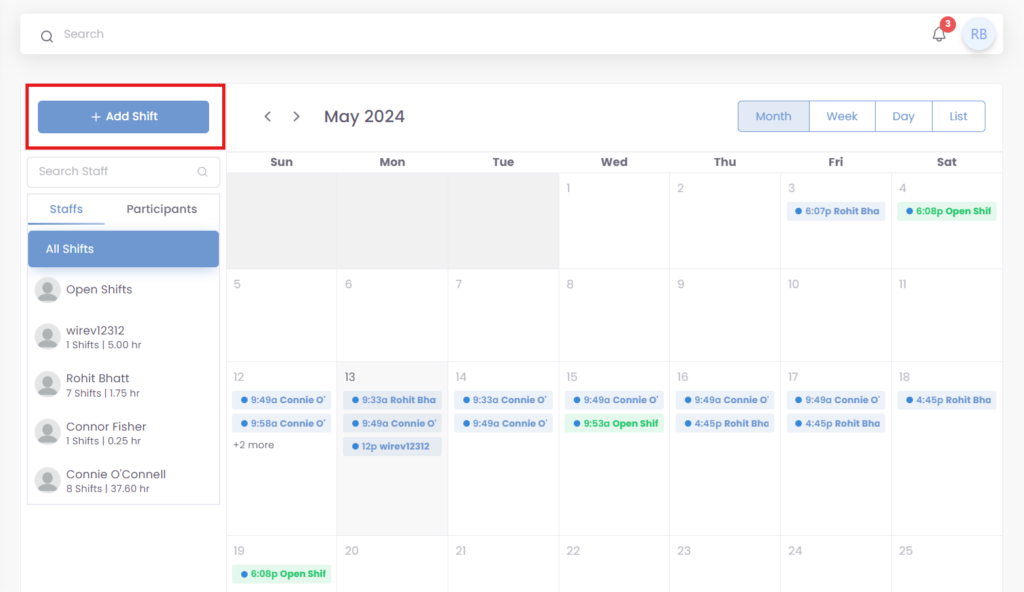Select the All Shifts filter
1024x592 pixels.
pos(123,248)
